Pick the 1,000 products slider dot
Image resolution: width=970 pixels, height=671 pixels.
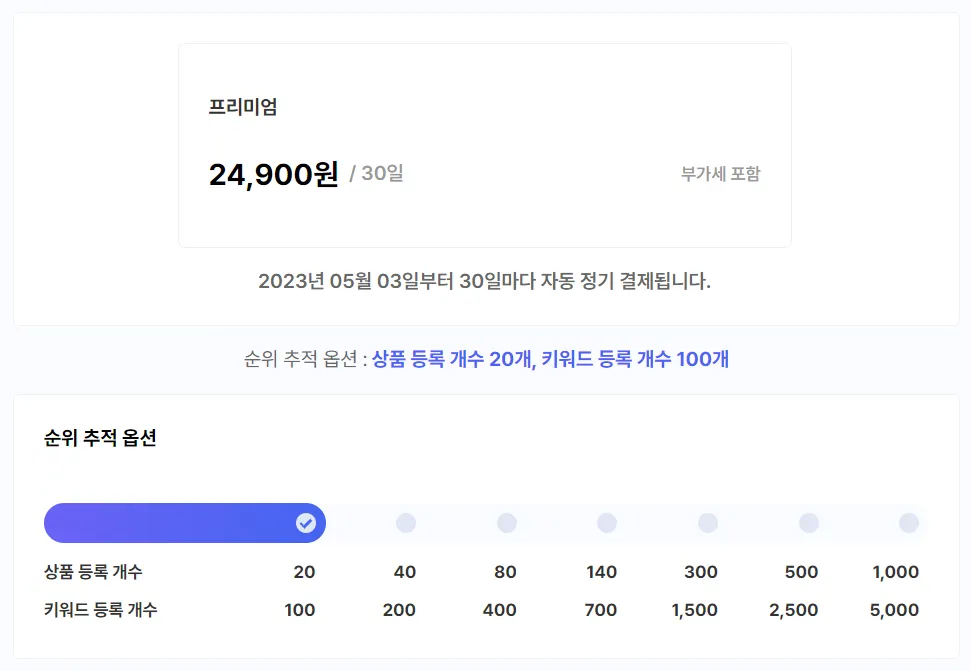click(909, 523)
